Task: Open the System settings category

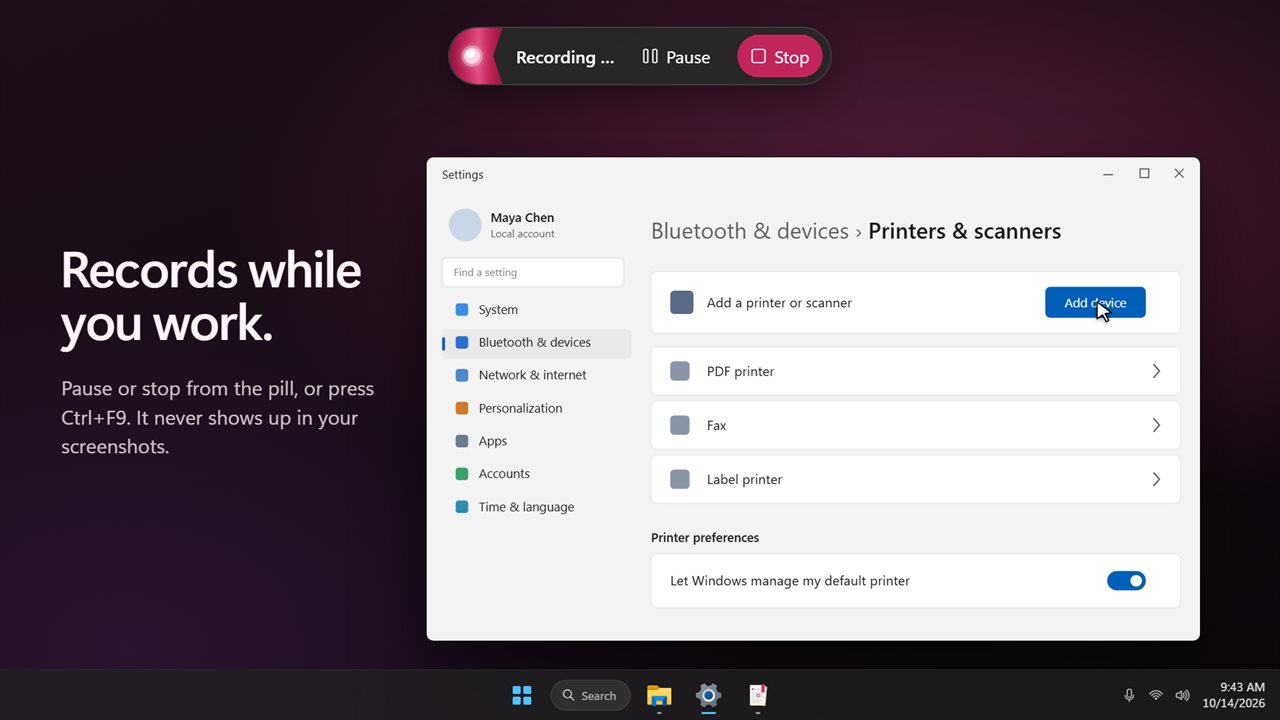Action: tap(537, 310)
